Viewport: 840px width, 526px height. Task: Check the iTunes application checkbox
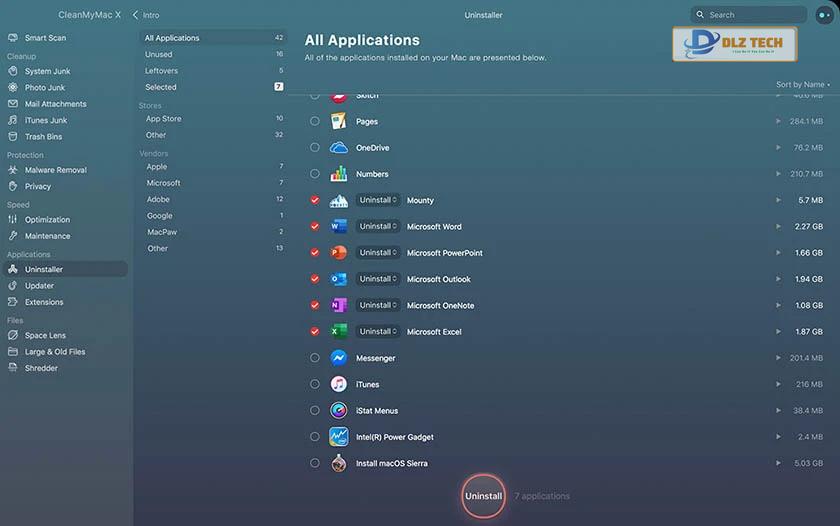[x=315, y=384]
